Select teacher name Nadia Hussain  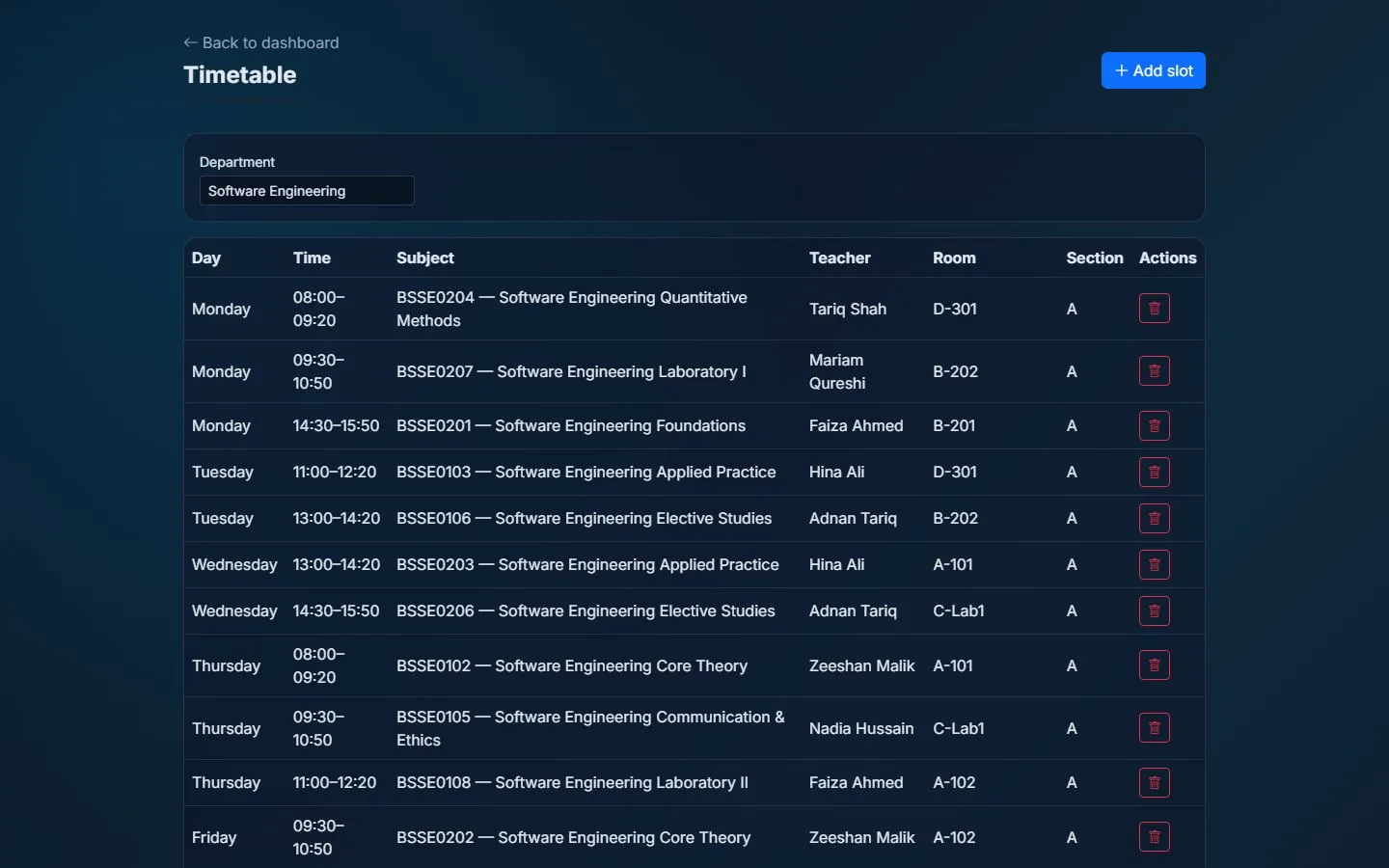tap(861, 728)
